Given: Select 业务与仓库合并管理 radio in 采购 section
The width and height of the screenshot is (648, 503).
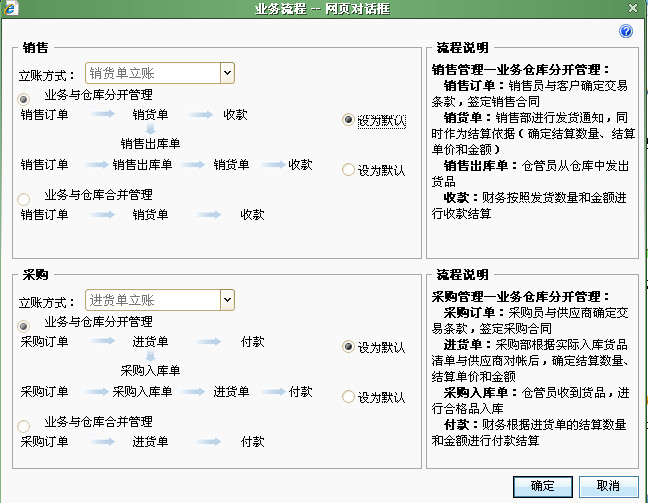Looking at the screenshot, I should pos(24,426).
